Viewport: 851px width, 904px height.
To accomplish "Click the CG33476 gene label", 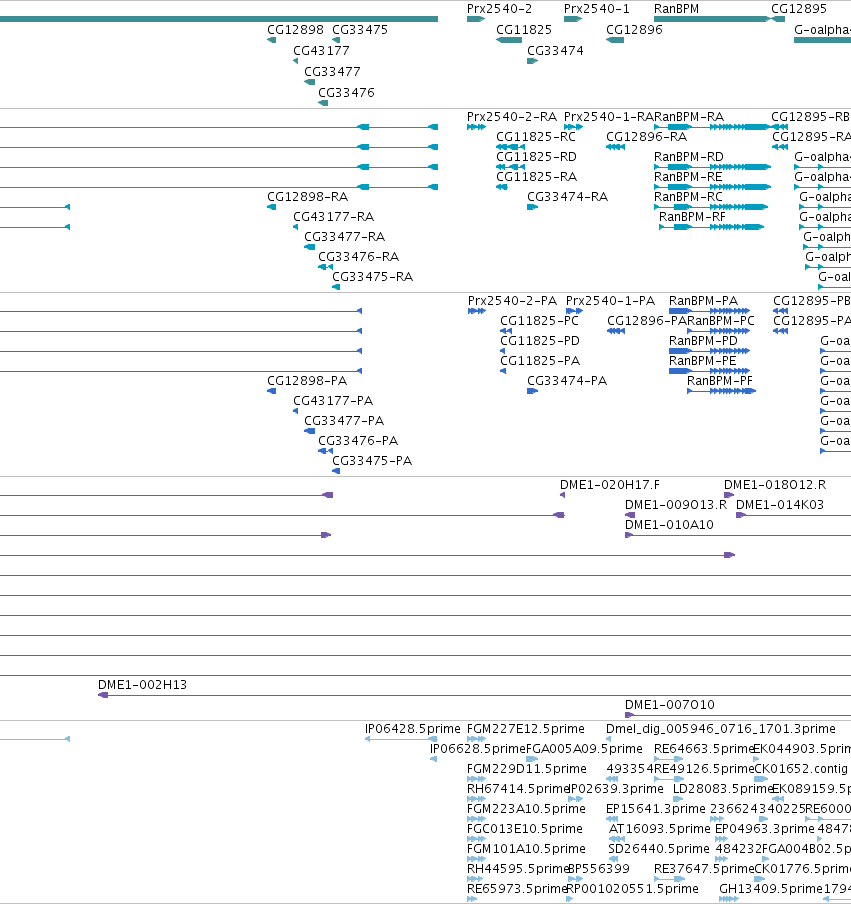I will click(x=347, y=92).
